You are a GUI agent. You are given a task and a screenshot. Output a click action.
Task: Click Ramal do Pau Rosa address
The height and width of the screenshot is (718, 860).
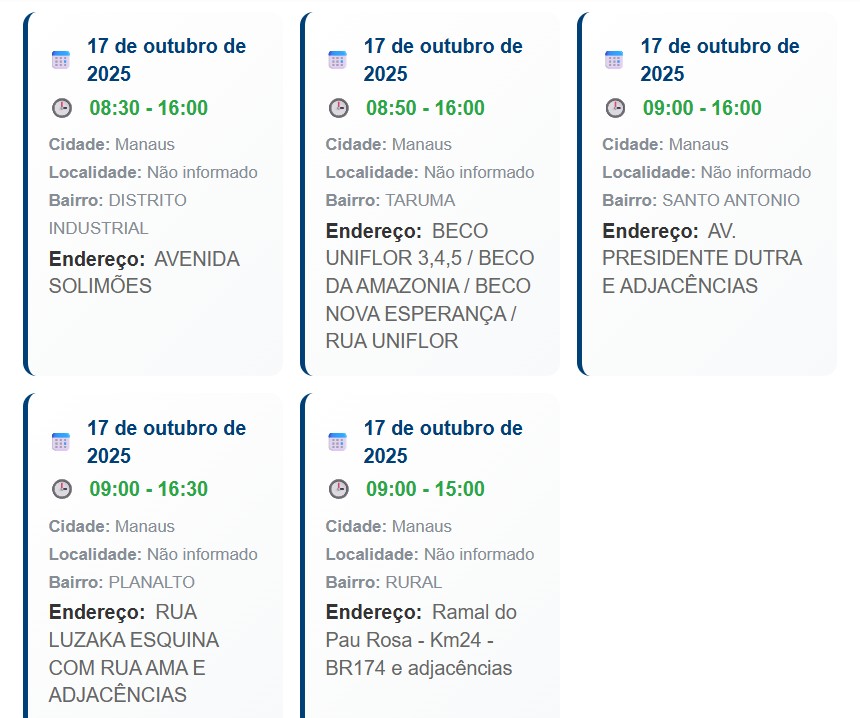click(421, 640)
